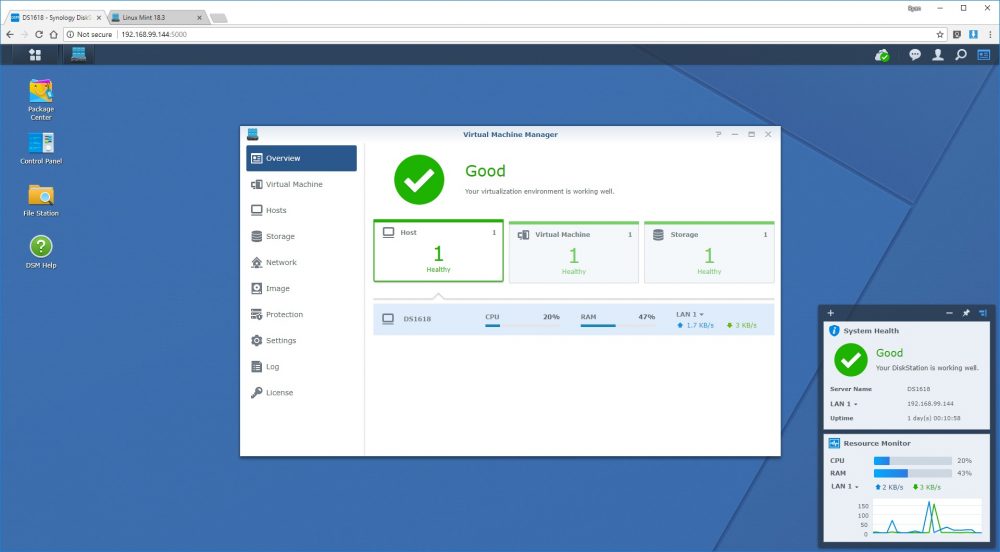
Task: Expand LAN 1 dropdown in Resource Monitor widget
Action: coord(844,486)
